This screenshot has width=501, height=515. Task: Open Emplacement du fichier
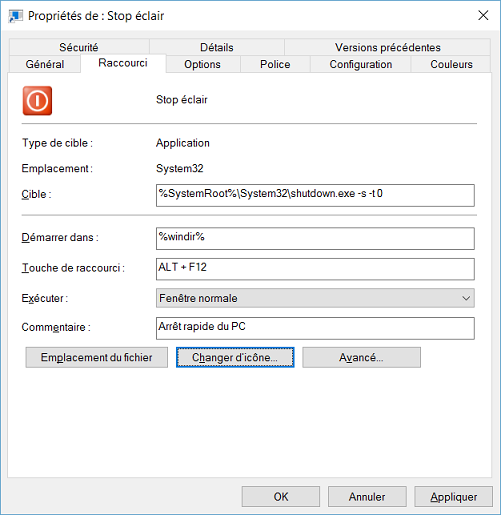pyautogui.click(x=97, y=357)
